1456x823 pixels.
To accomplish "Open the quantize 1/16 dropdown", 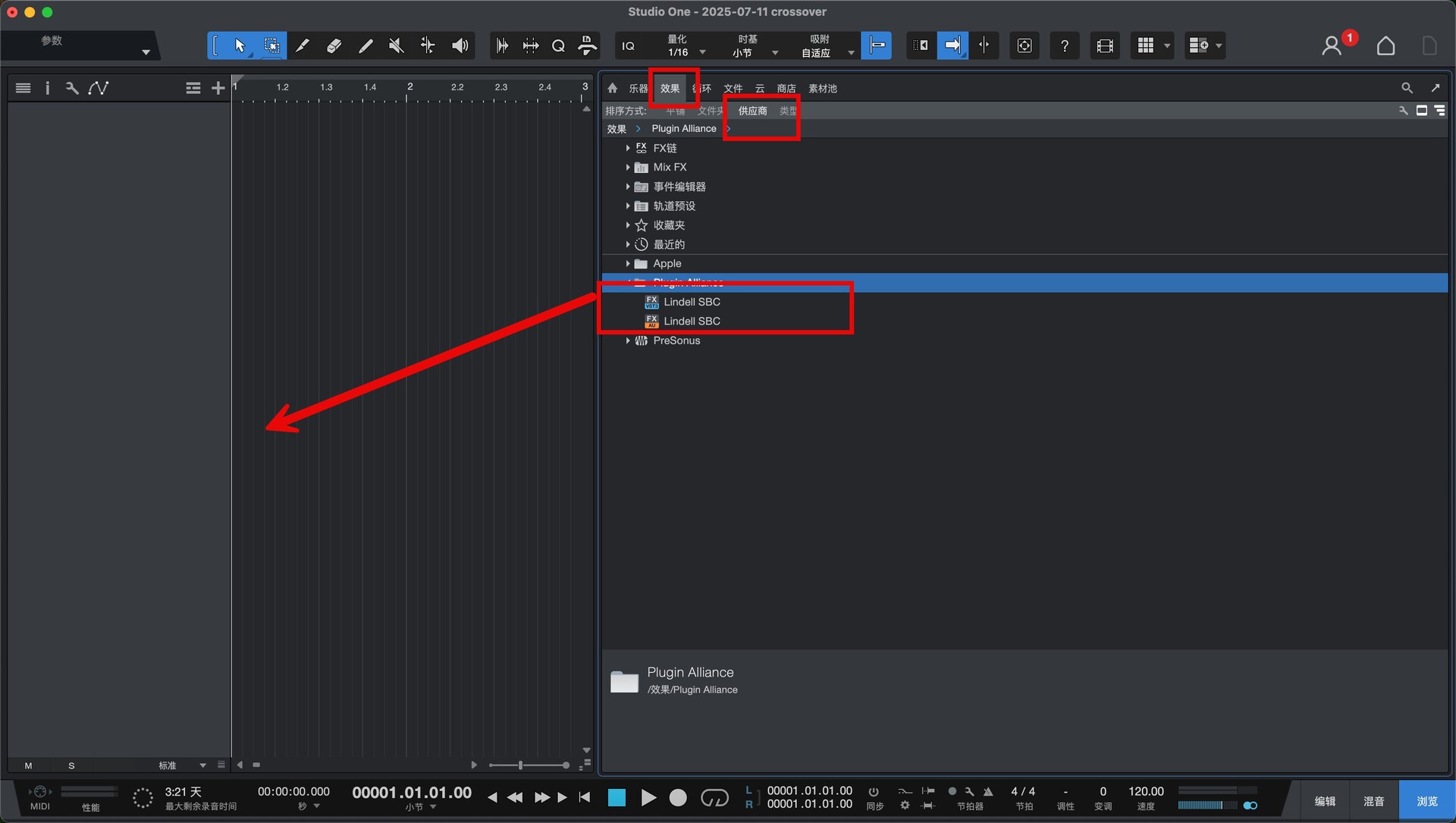I will click(702, 52).
